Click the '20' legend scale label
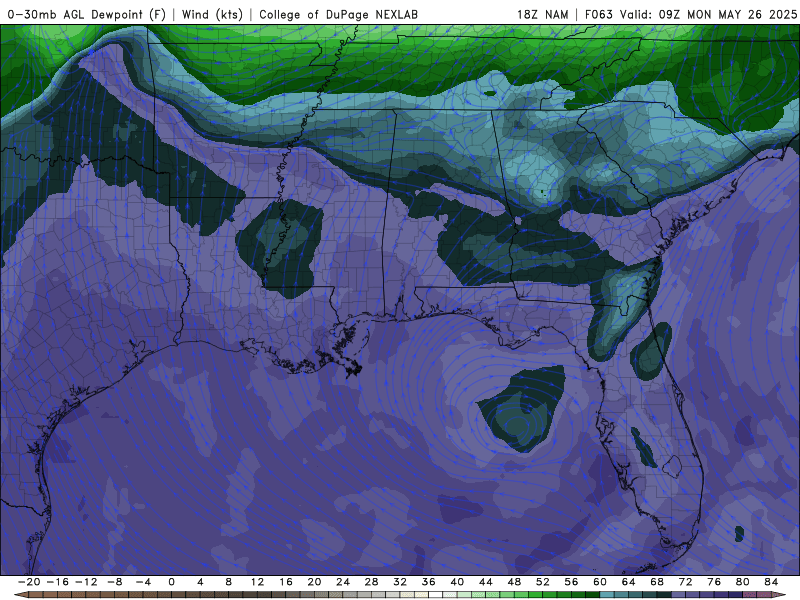This screenshot has width=800, height=600. (314, 582)
